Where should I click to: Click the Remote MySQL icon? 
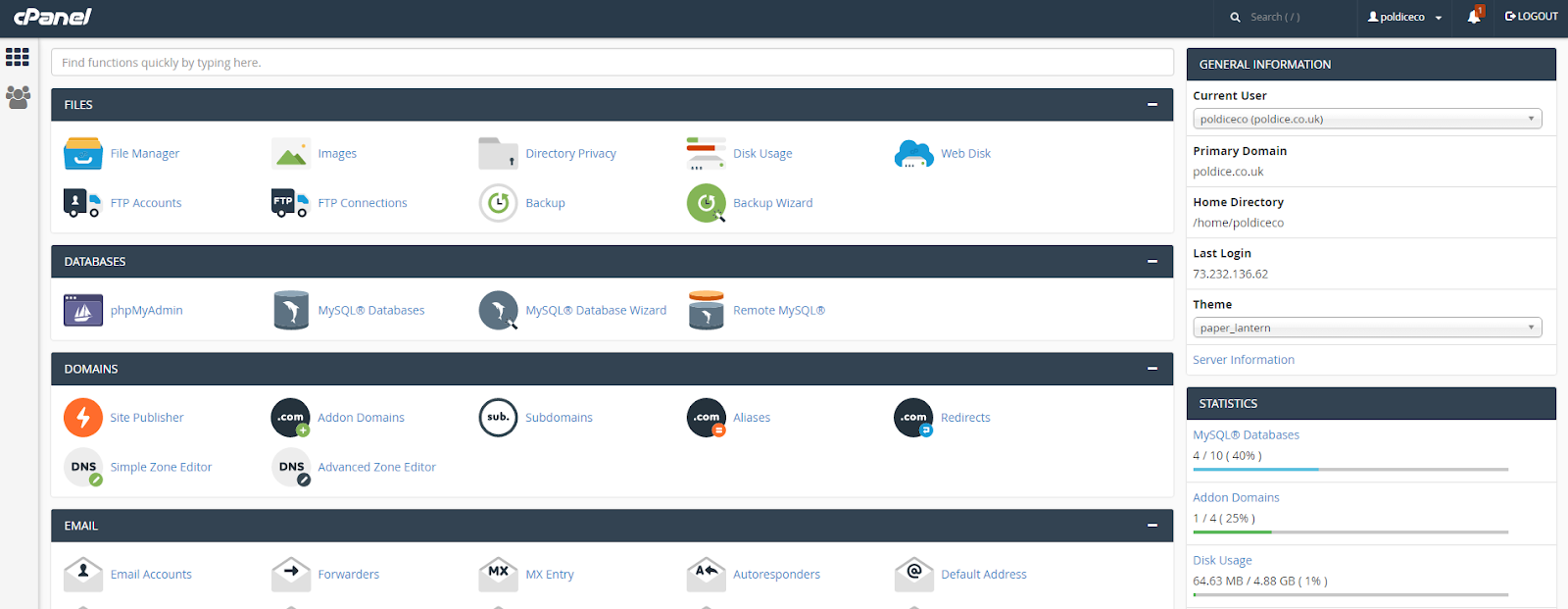706,310
